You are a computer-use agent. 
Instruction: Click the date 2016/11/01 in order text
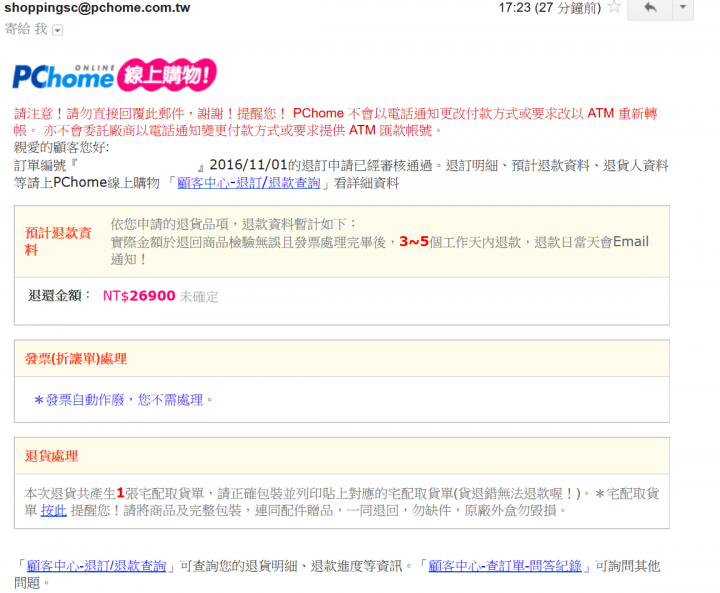click(248, 165)
